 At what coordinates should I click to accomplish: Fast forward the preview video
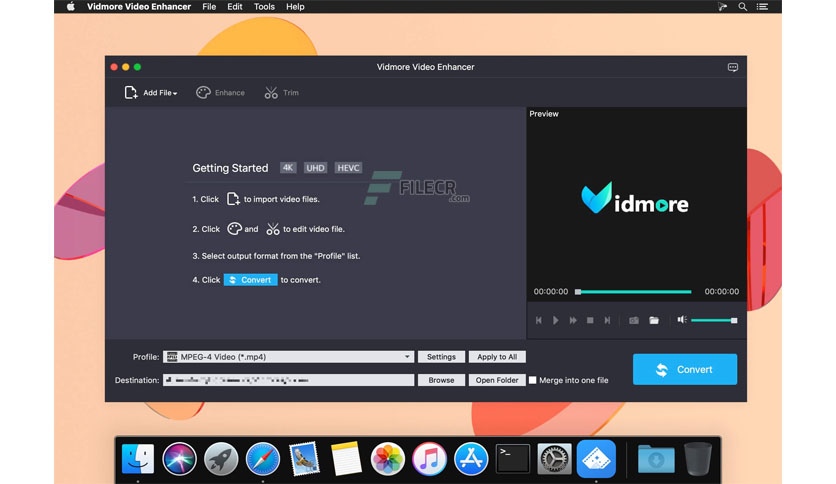[573, 320]
